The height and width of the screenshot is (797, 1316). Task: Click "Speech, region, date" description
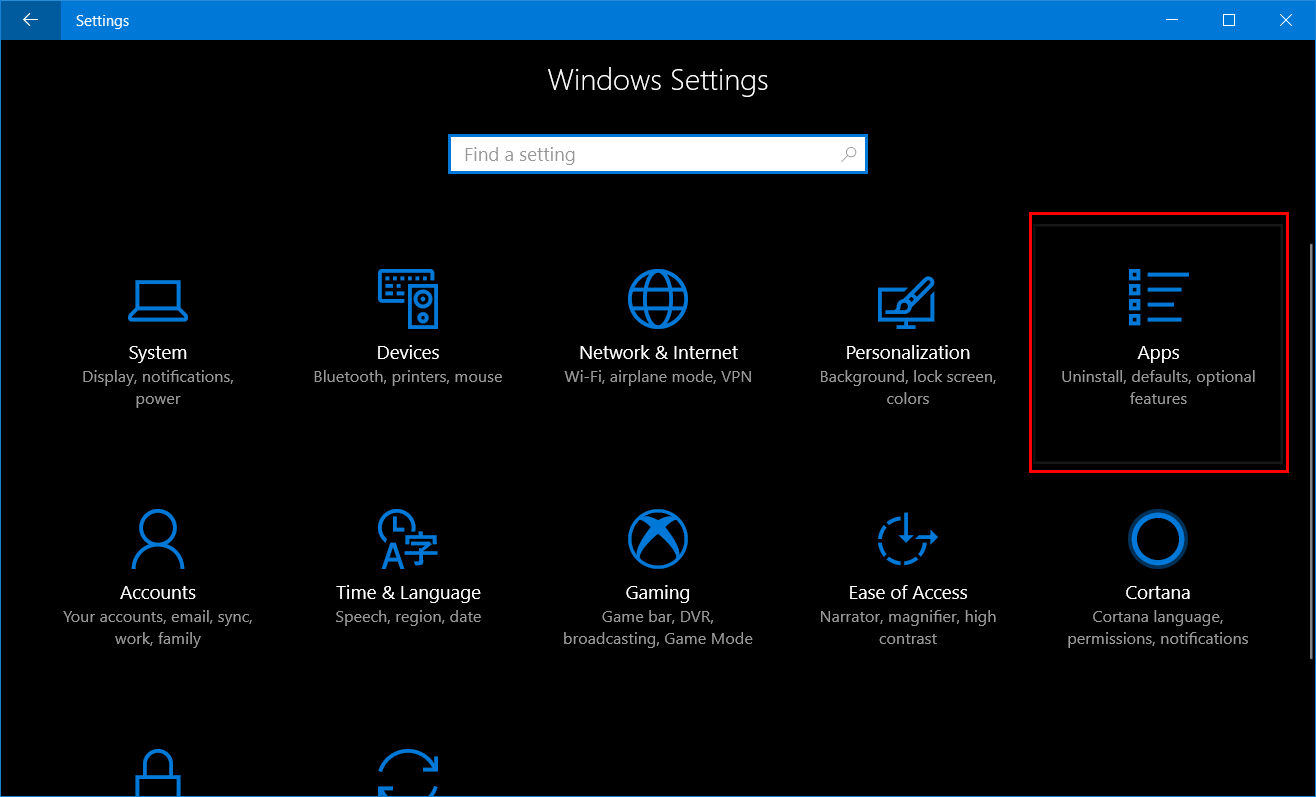point(408,617)
